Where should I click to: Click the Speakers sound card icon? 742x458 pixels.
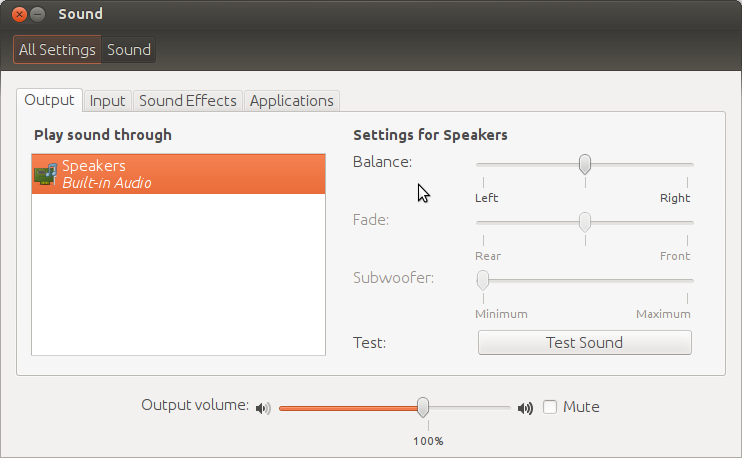[x=46, y=174]
